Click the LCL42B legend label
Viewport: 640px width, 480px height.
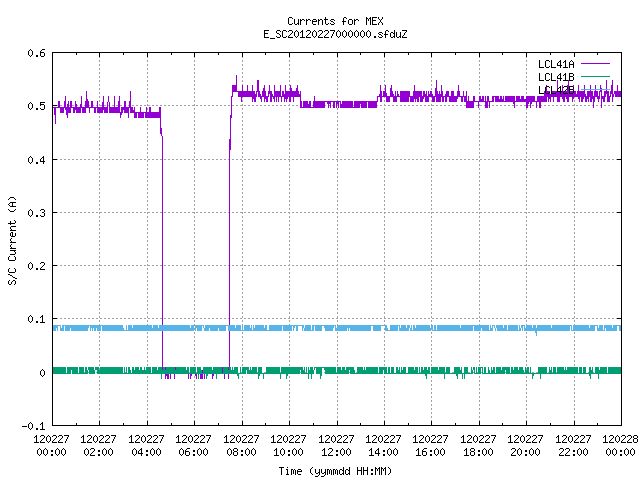(x=556, y=90)
